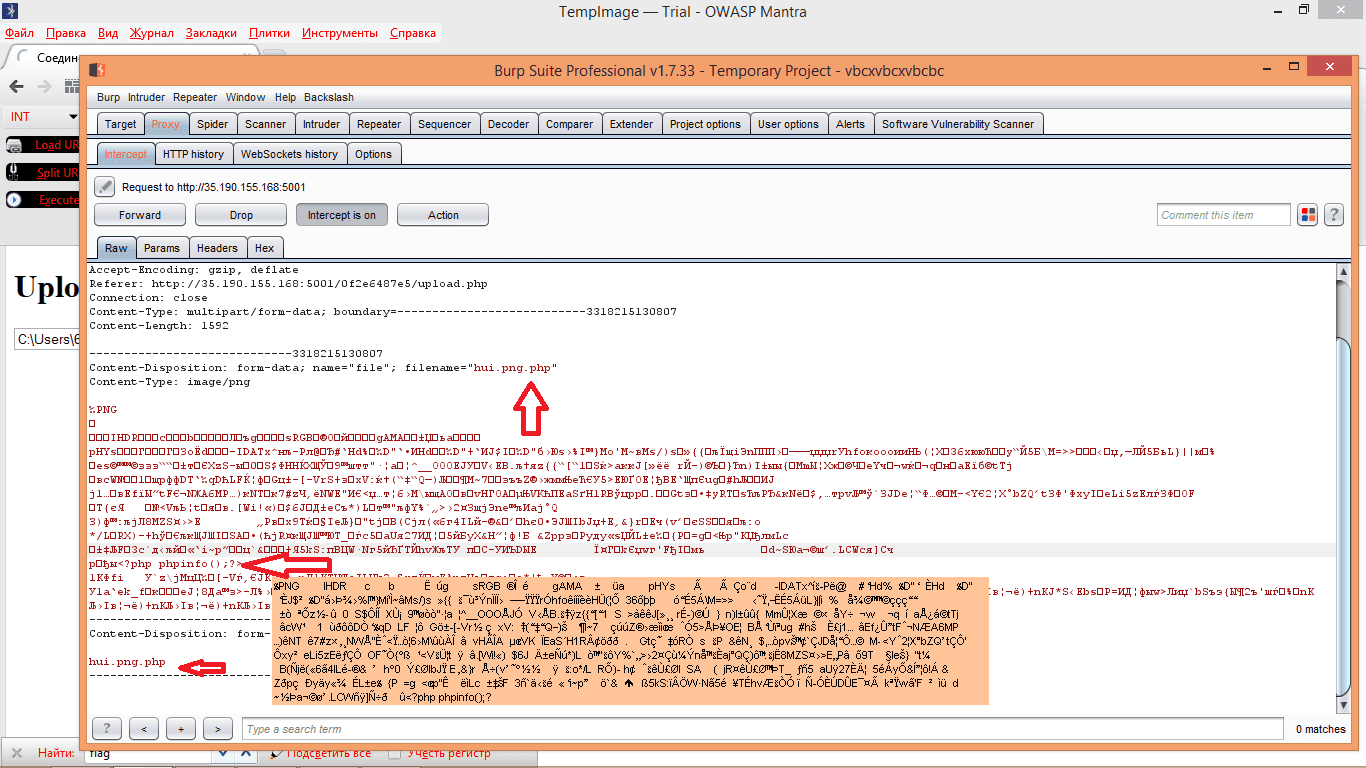
Task: Click the Load URL icon in HackBar
Action: click(14, 145)
